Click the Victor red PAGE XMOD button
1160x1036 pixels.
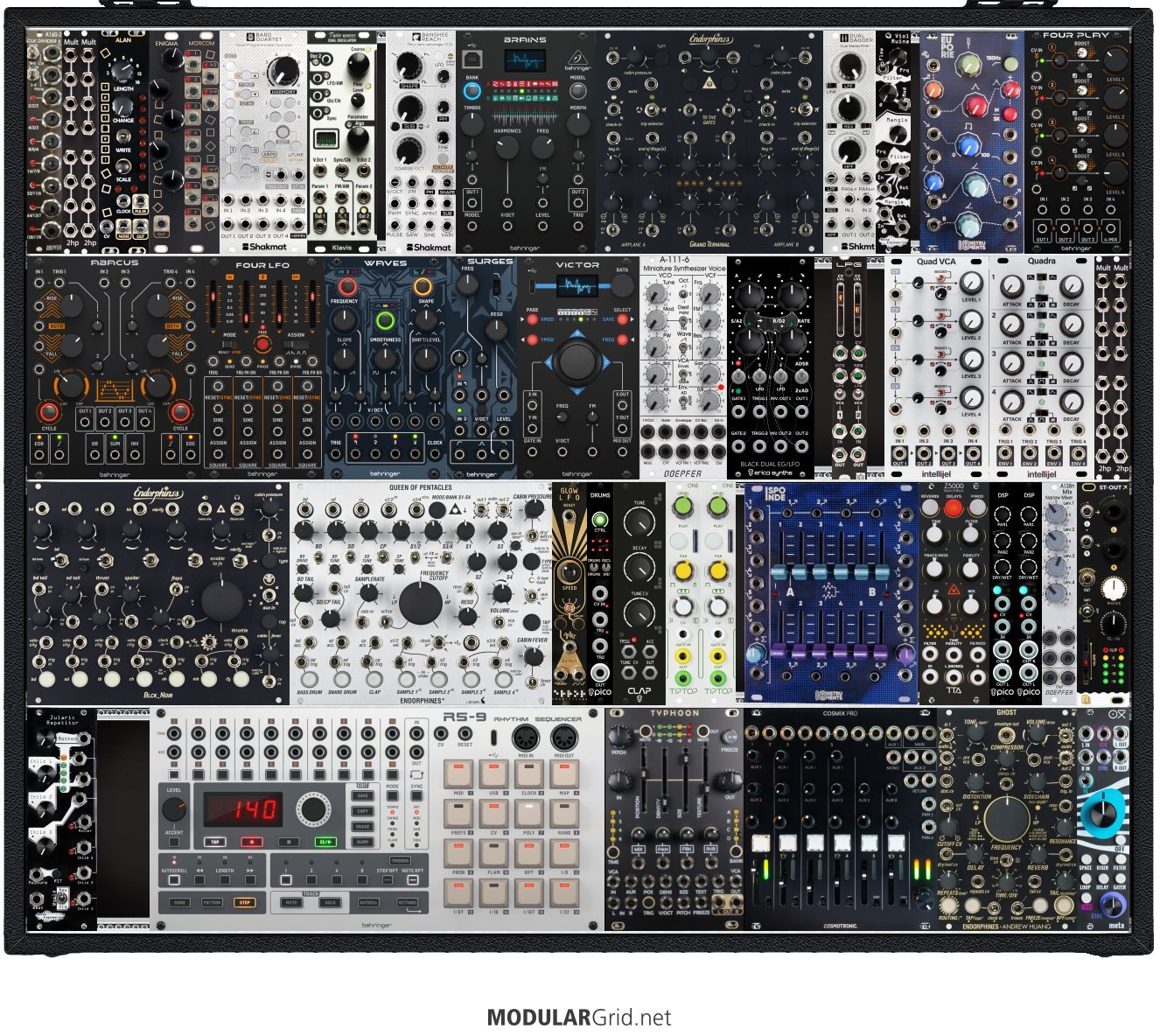530,320
